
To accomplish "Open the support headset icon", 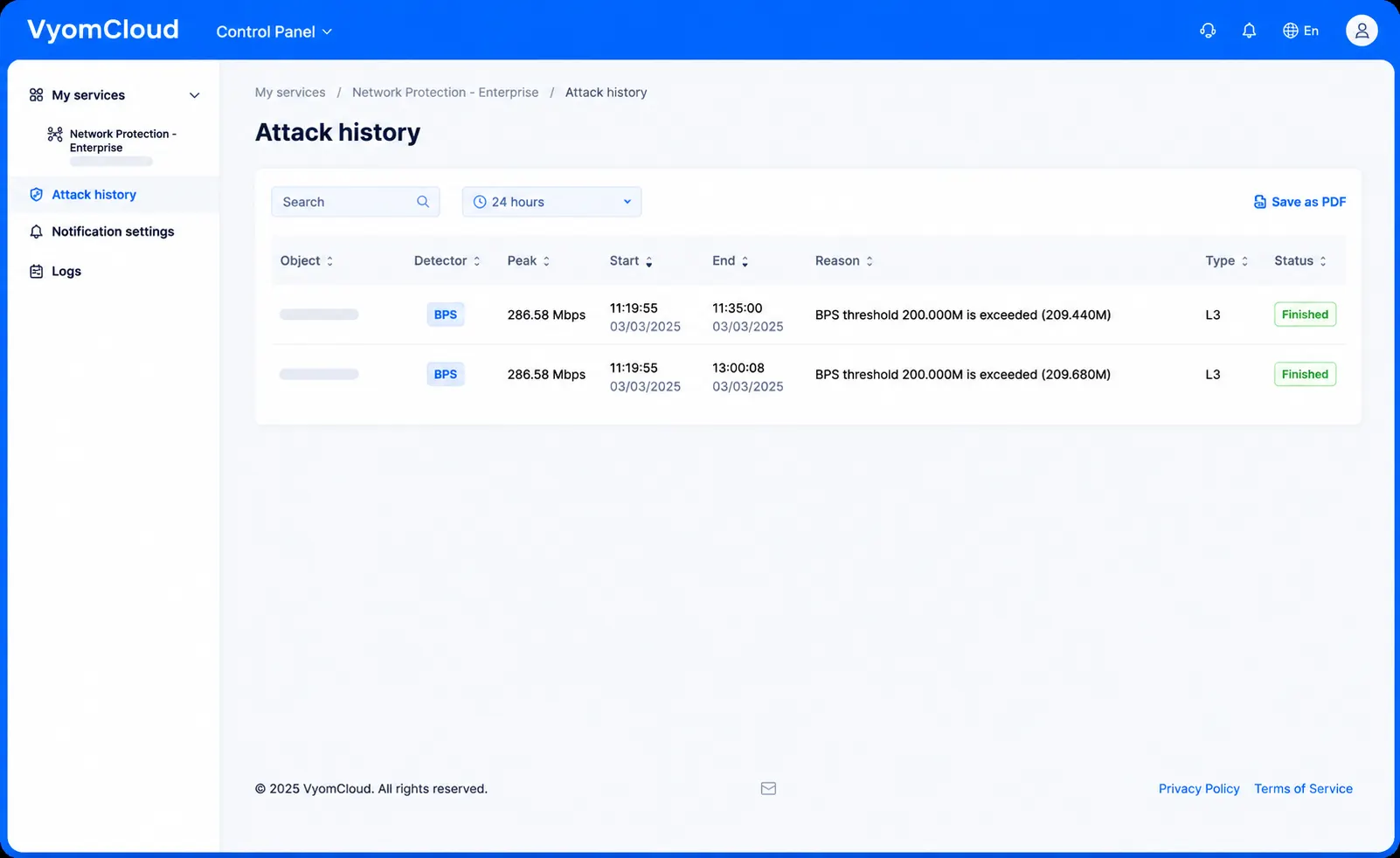I will click(x=1208, y=31).
